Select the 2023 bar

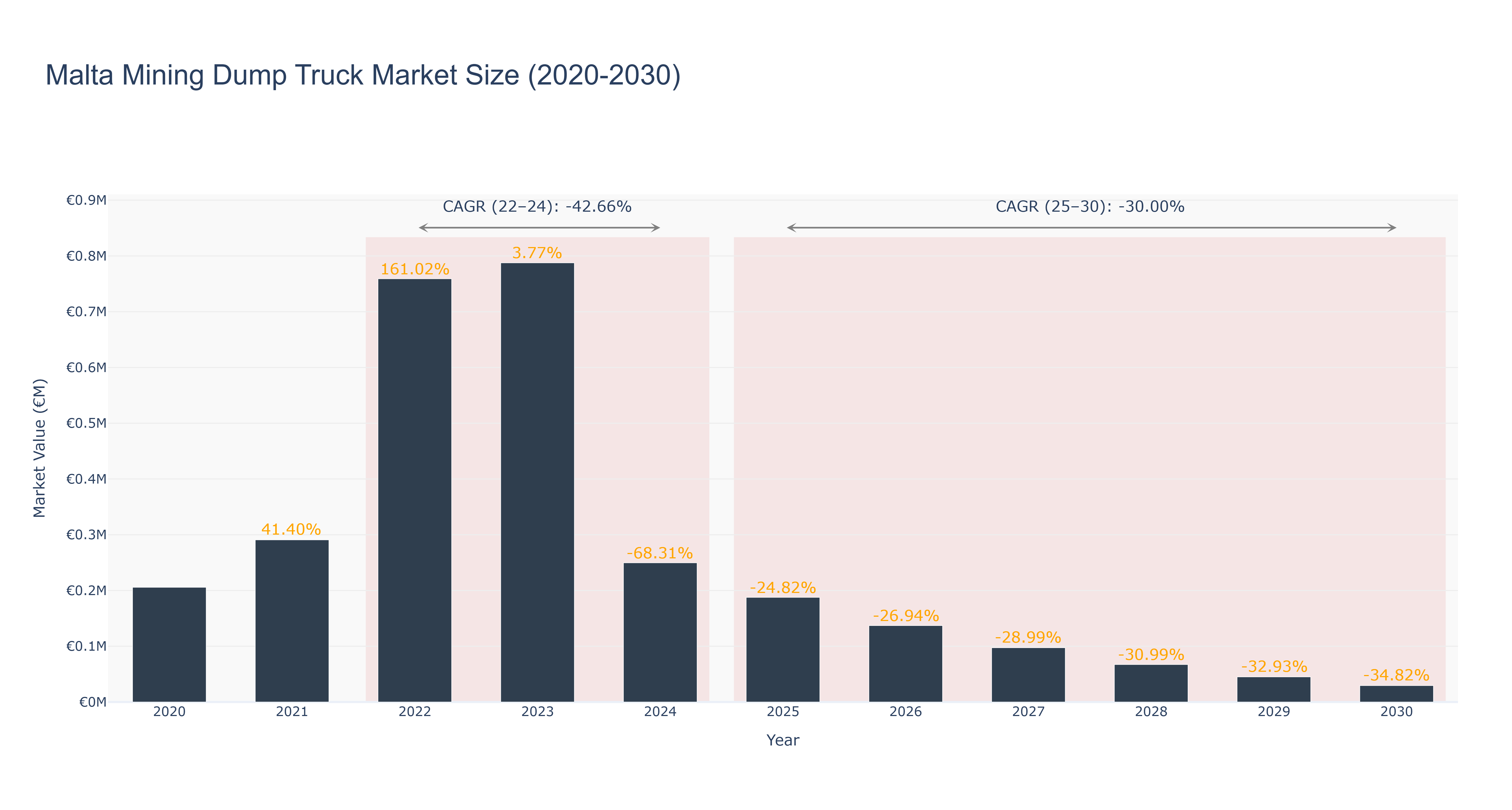[x=537, y=482]
